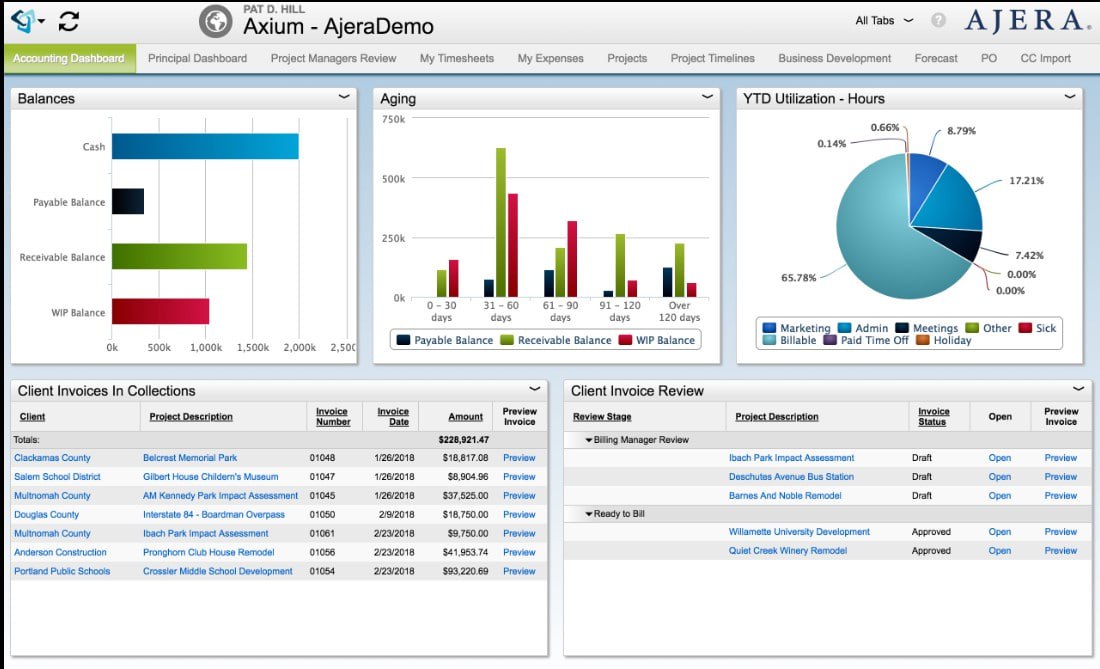Preview invoice 01048 for Clackamas County
Image resolution: width=1100 pixels, height=669 pixels.
[x=519, y=458]
